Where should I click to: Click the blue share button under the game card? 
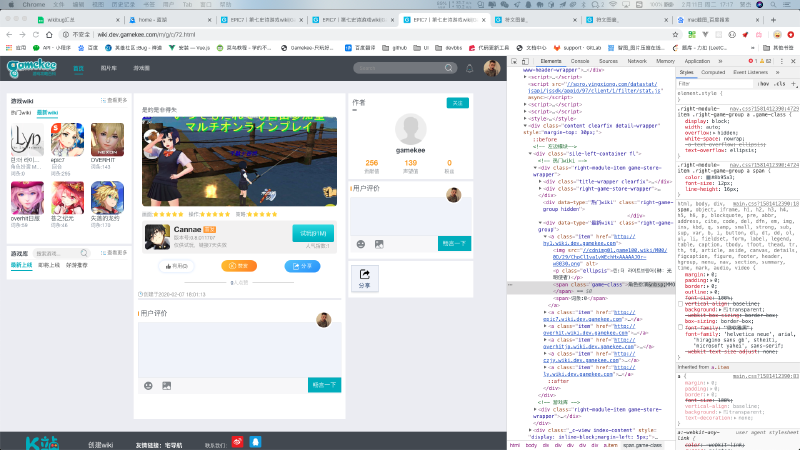coord(303,266)
